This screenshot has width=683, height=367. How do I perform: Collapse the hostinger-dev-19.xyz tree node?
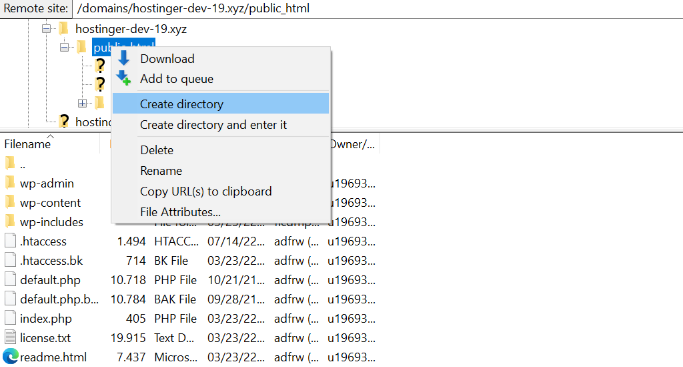click(46, 29)
